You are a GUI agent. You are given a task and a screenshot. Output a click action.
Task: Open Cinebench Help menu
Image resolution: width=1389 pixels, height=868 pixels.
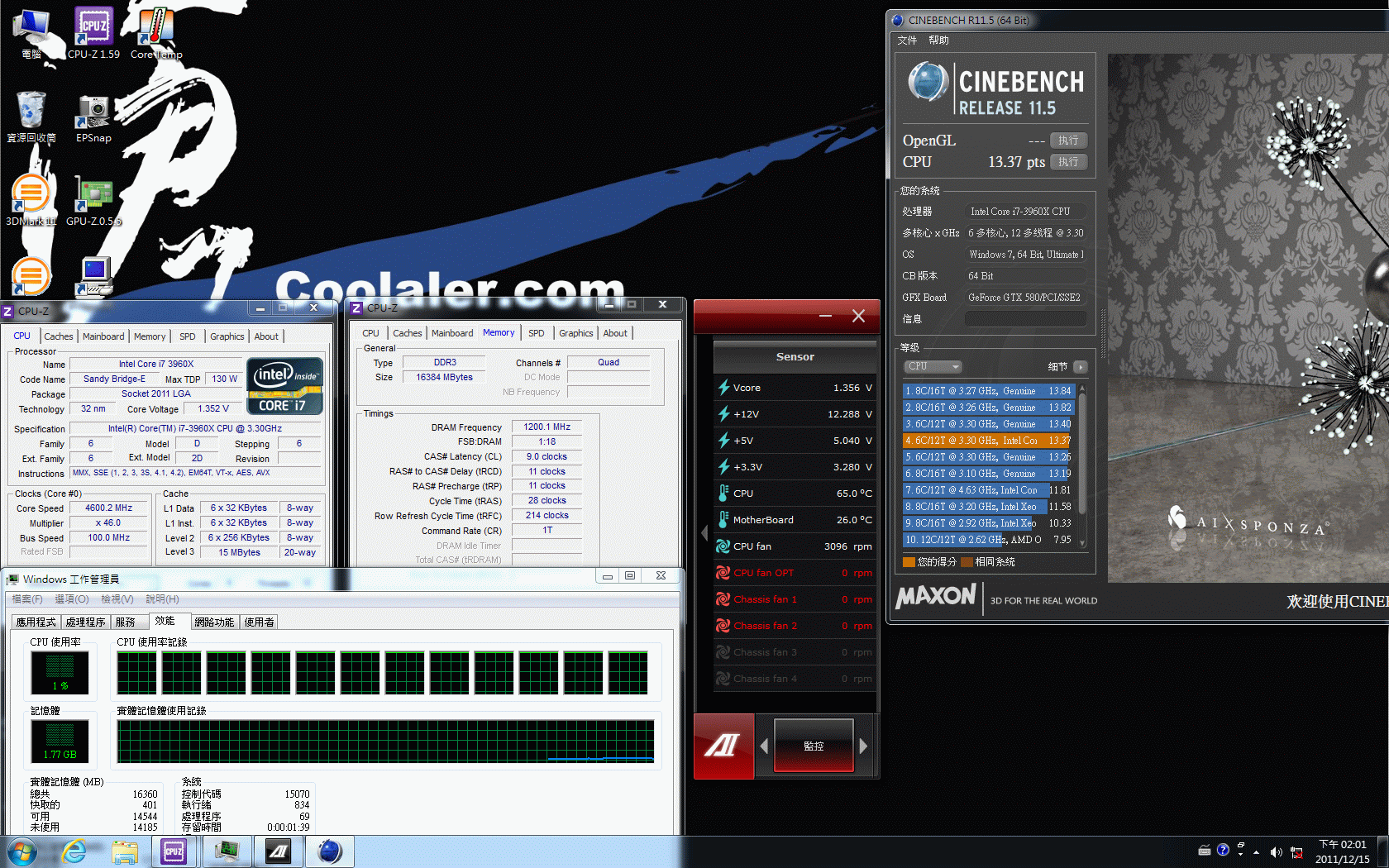[x=938, y=41]
